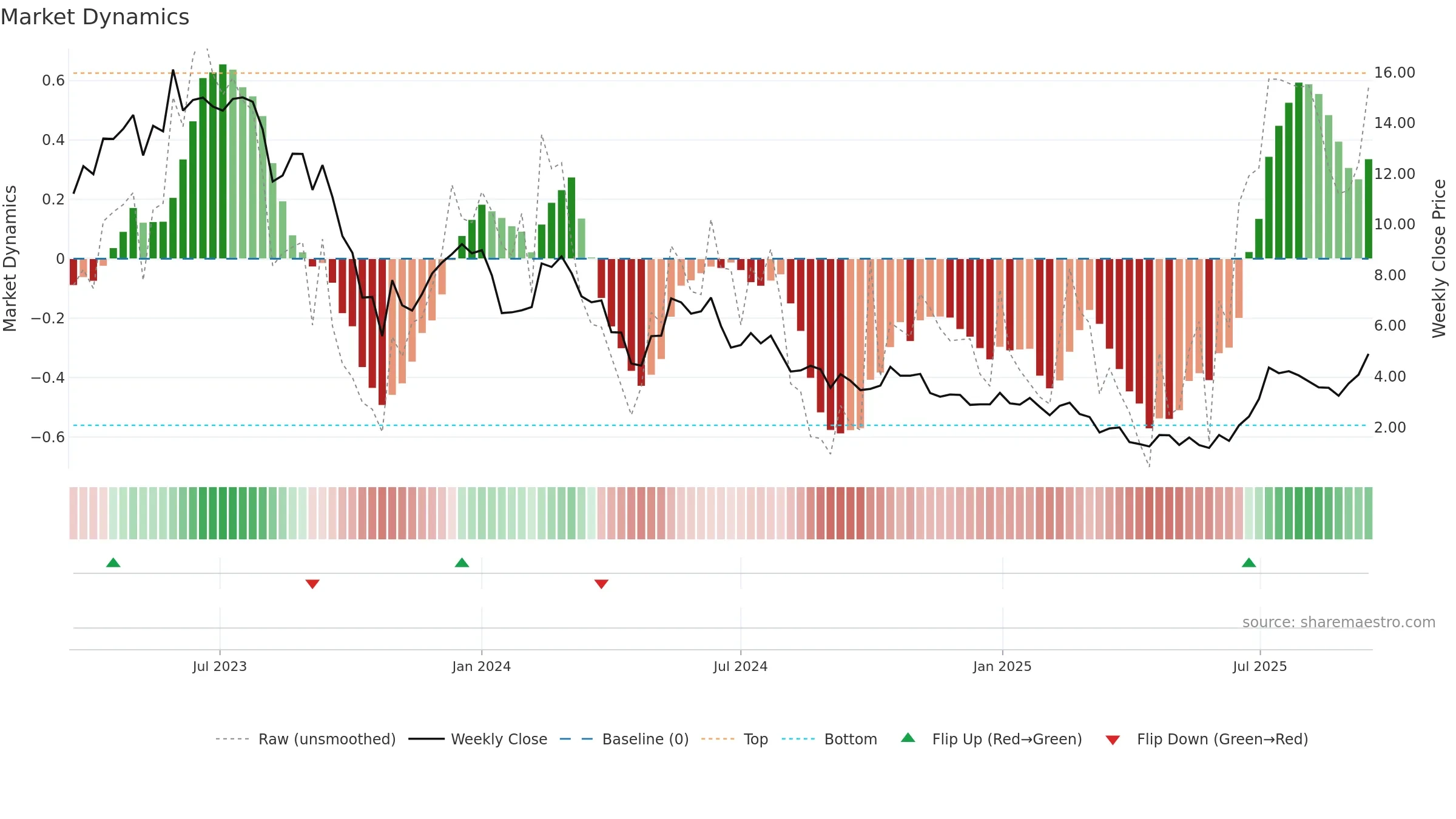Click the first green flip-up marker before Jul 2023
Image resolution: width=1456 pixels, height=819 pixels.
point(113,562)
